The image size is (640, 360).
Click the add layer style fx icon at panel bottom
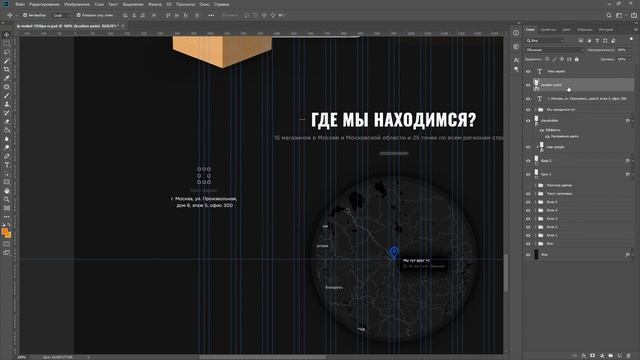(x=584, y=356)
